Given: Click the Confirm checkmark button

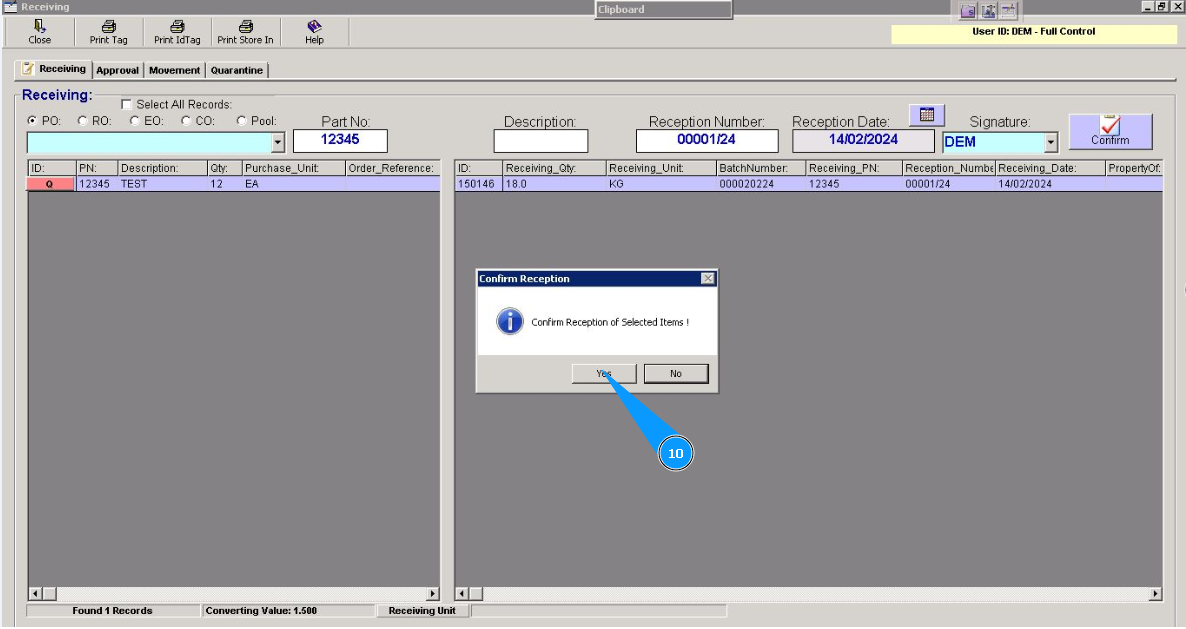Looking at the screenshot, I should [x=1110, y=132].
